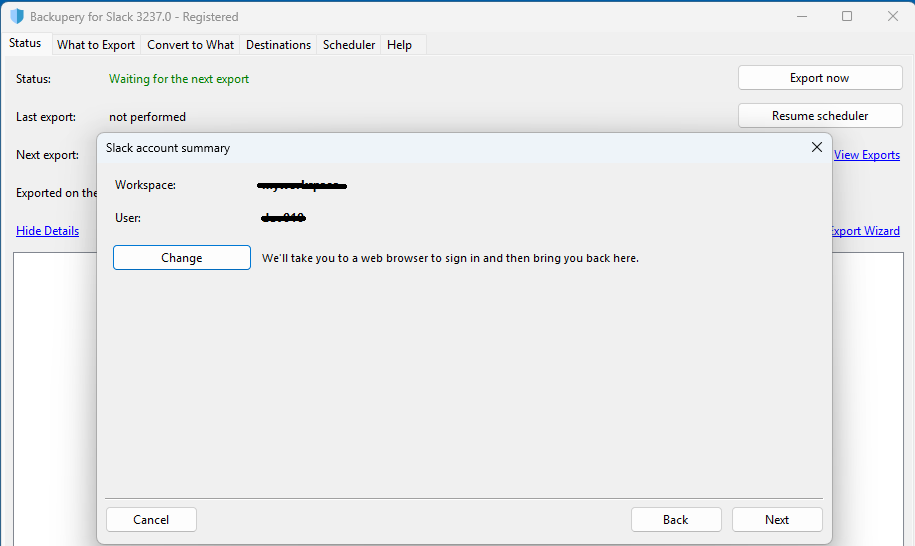Click Resume scheduler button

pyautogui.click(x=820, y=116)
